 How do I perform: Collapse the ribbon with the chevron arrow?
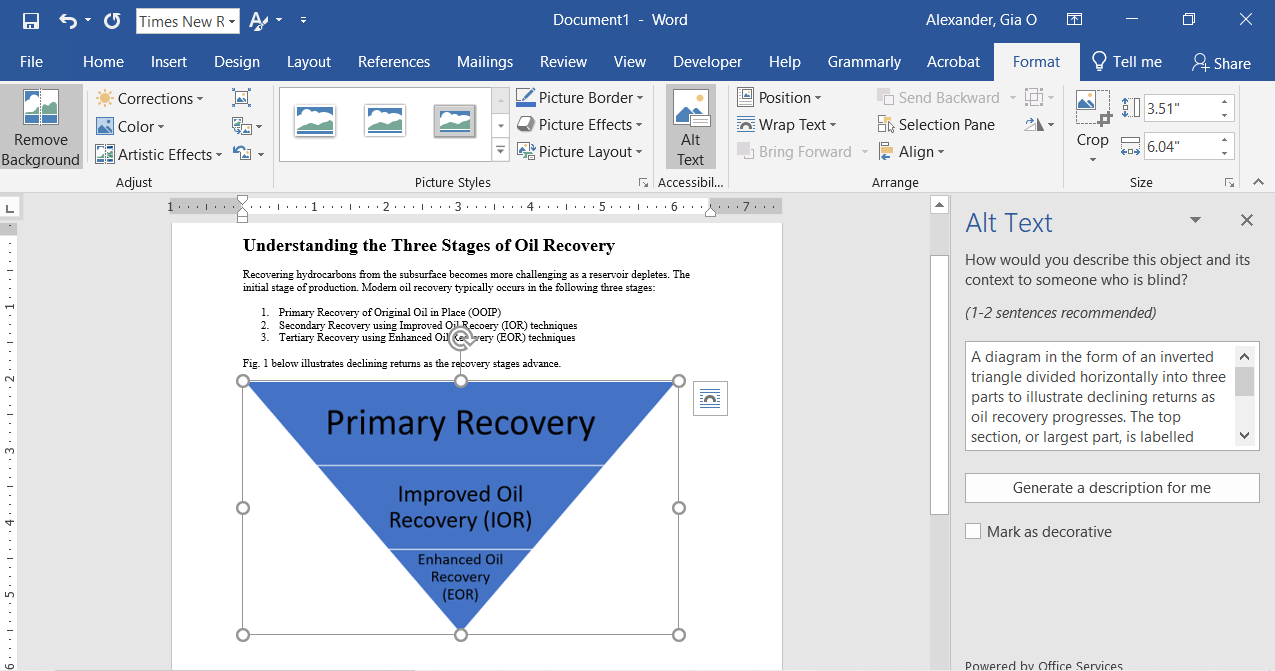click(x=1257, y=182)
